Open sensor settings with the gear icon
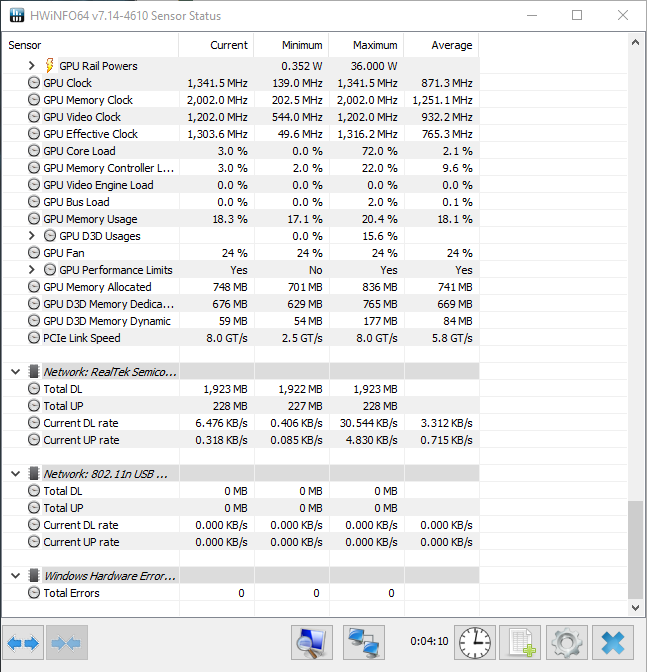 click(x=567, y=642)
